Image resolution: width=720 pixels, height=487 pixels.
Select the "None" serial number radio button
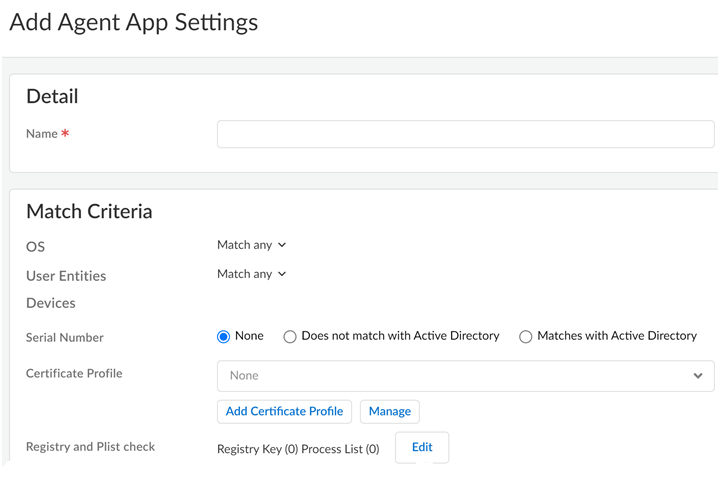pos(224,336)
